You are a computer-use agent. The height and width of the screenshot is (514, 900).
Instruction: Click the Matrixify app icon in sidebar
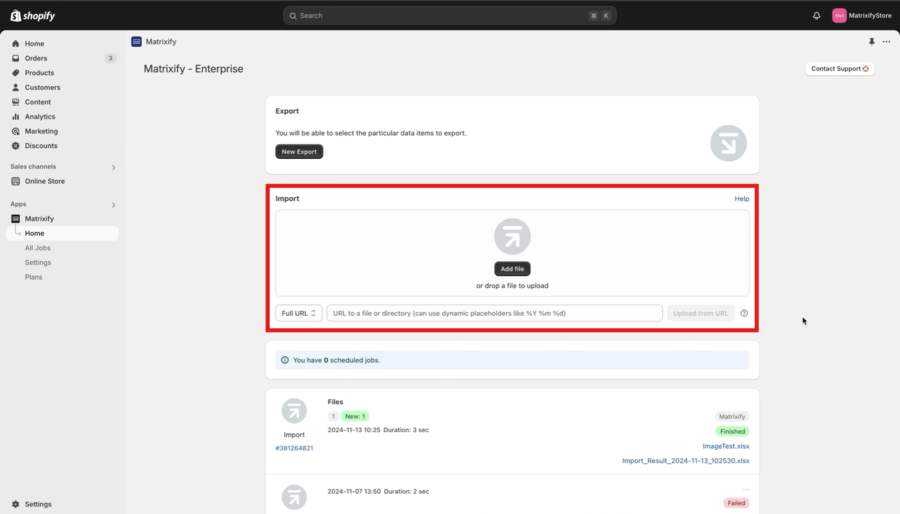click(x=15, y=219)
